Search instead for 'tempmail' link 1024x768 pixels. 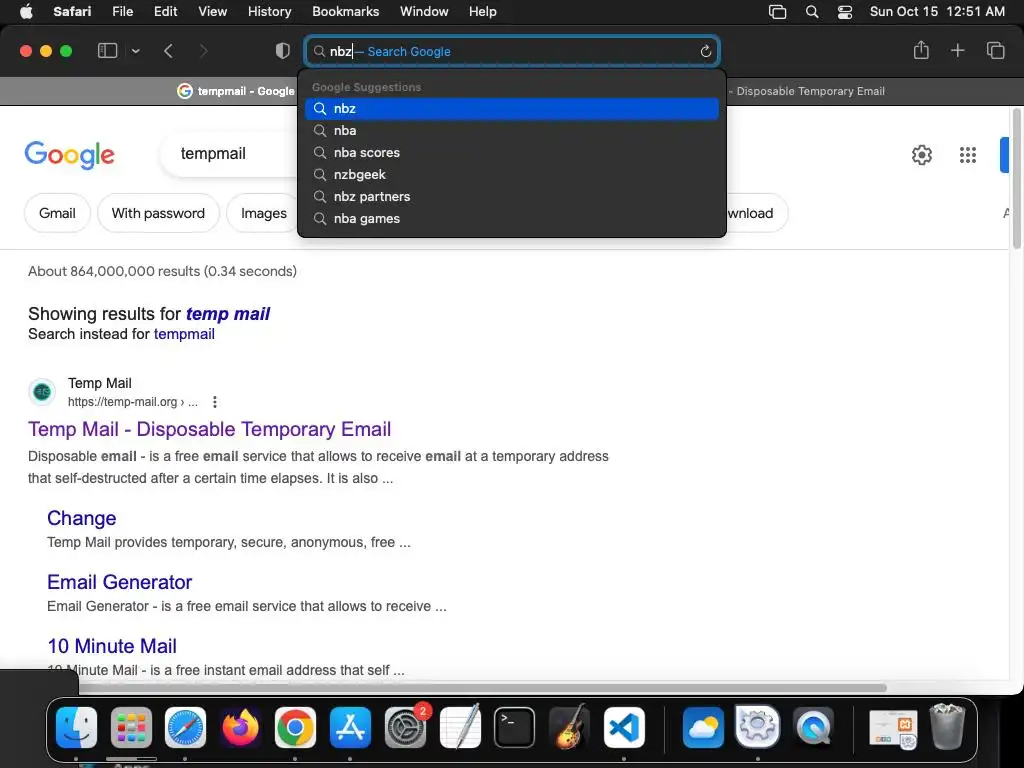[184, 334]
